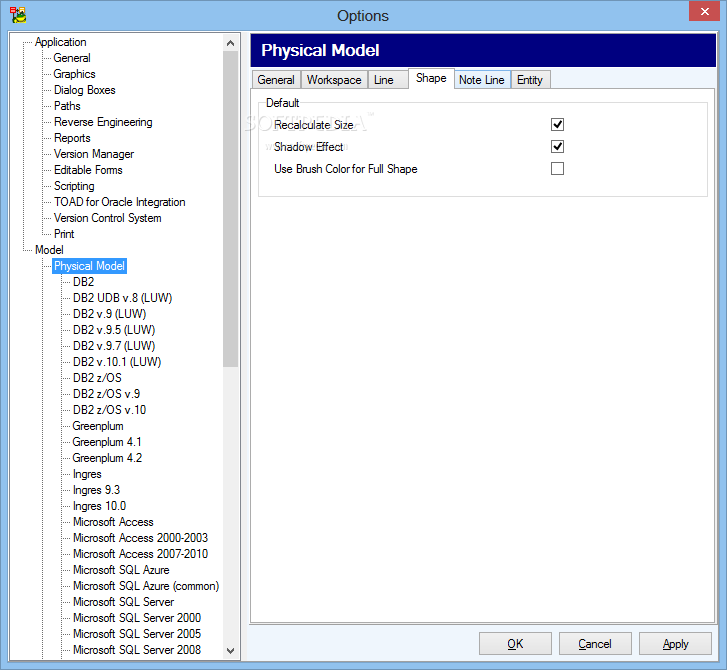The image size is (727, 670).
Task: Select the Microsoft SQL Server node
Action: (123, 602)
